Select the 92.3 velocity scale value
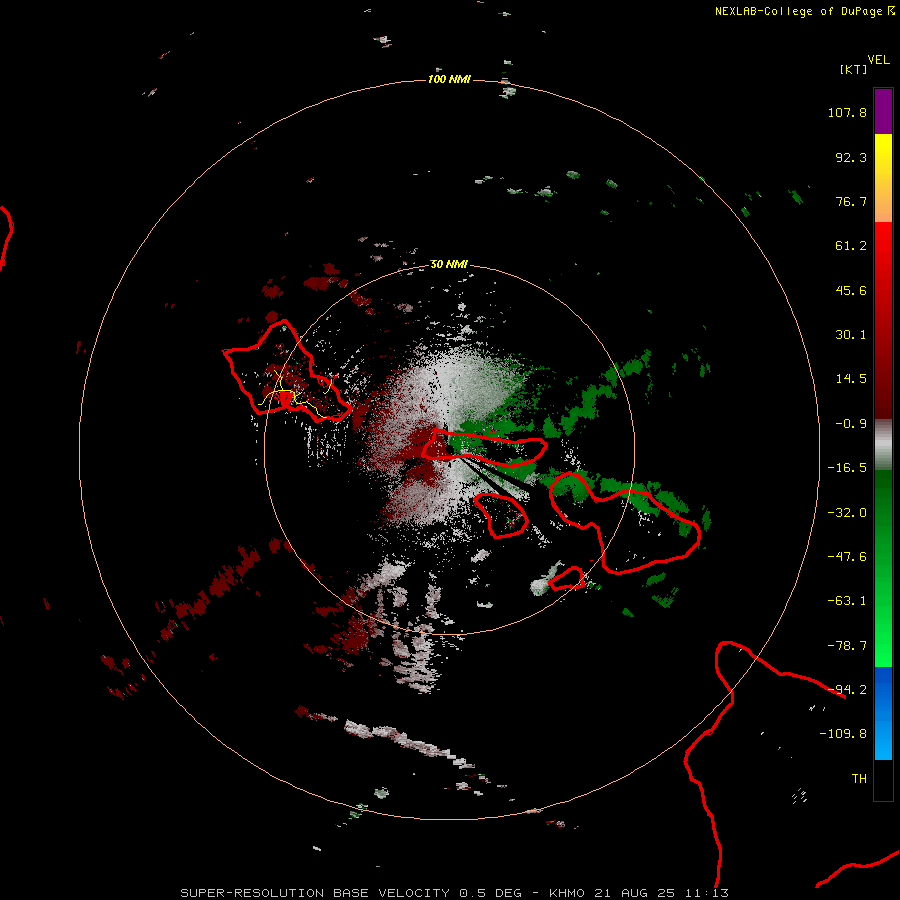This screenshot has width=900, height=900. (x=851, y=157)
